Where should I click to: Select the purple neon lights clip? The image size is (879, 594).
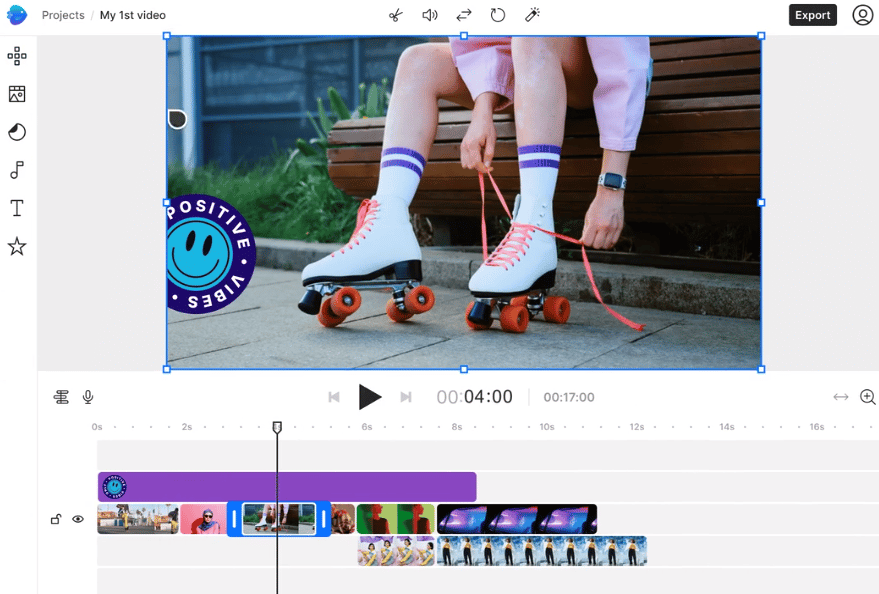pyautogui.click(x=517, y=519)
